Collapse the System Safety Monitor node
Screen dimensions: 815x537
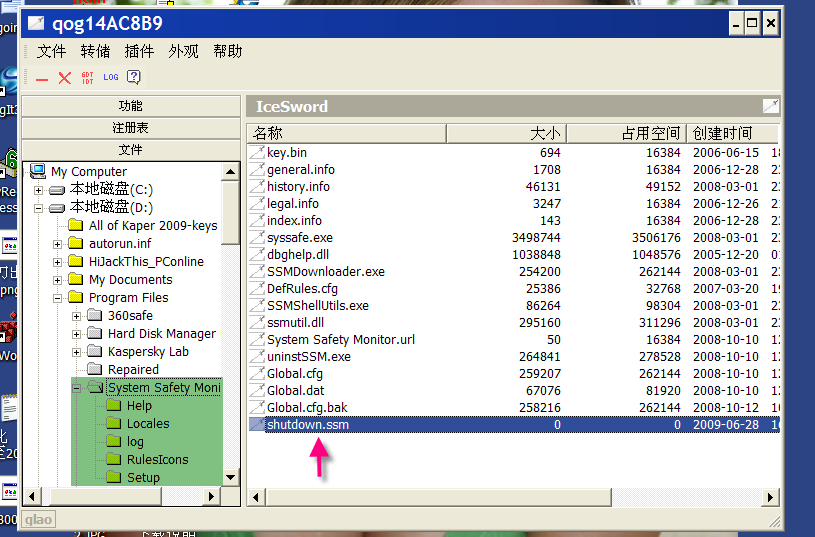[x=76, y=388]
